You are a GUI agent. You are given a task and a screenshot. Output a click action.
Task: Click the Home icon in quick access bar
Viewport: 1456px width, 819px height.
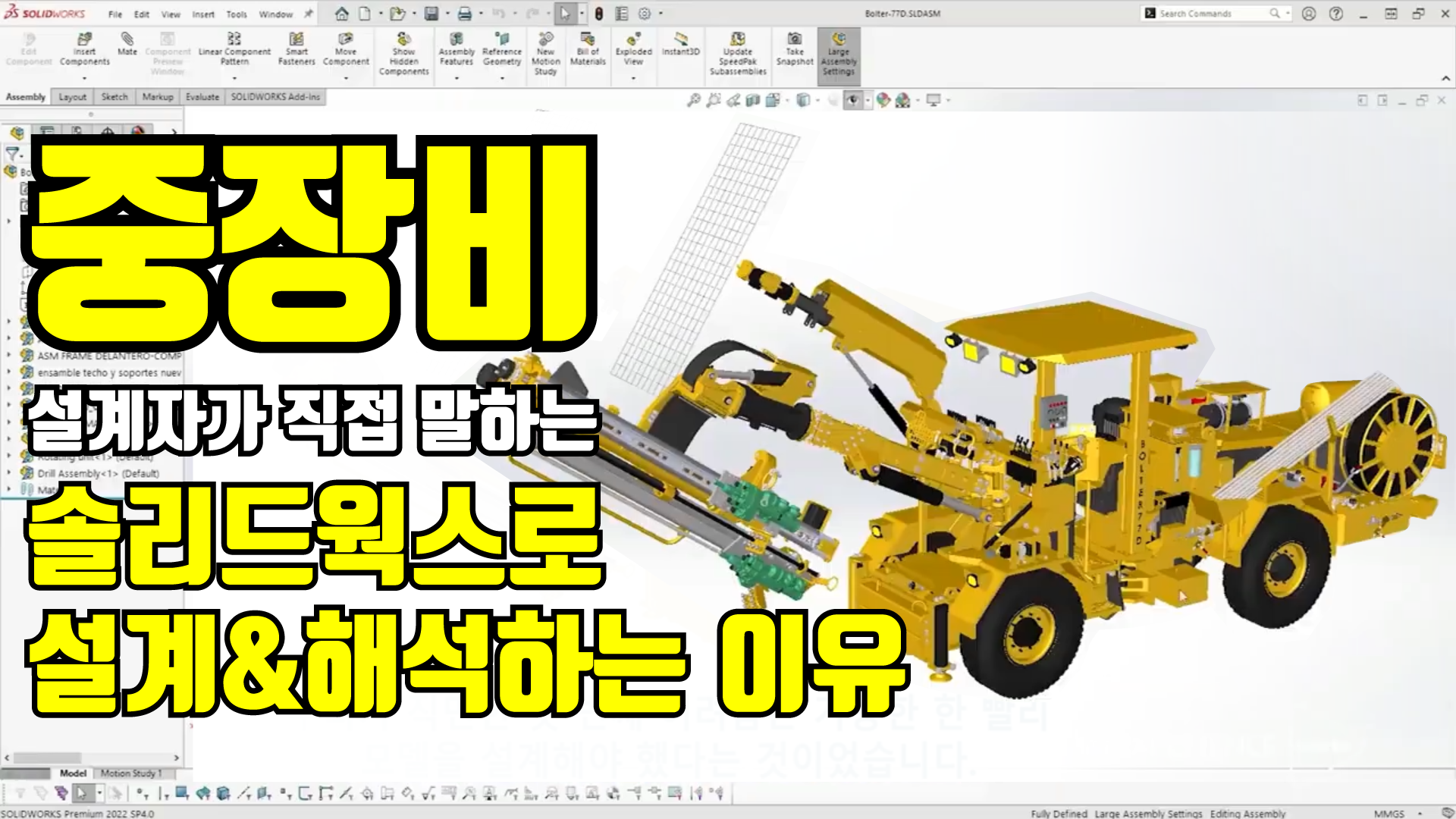pyautogui.click(x=342, y=14)
